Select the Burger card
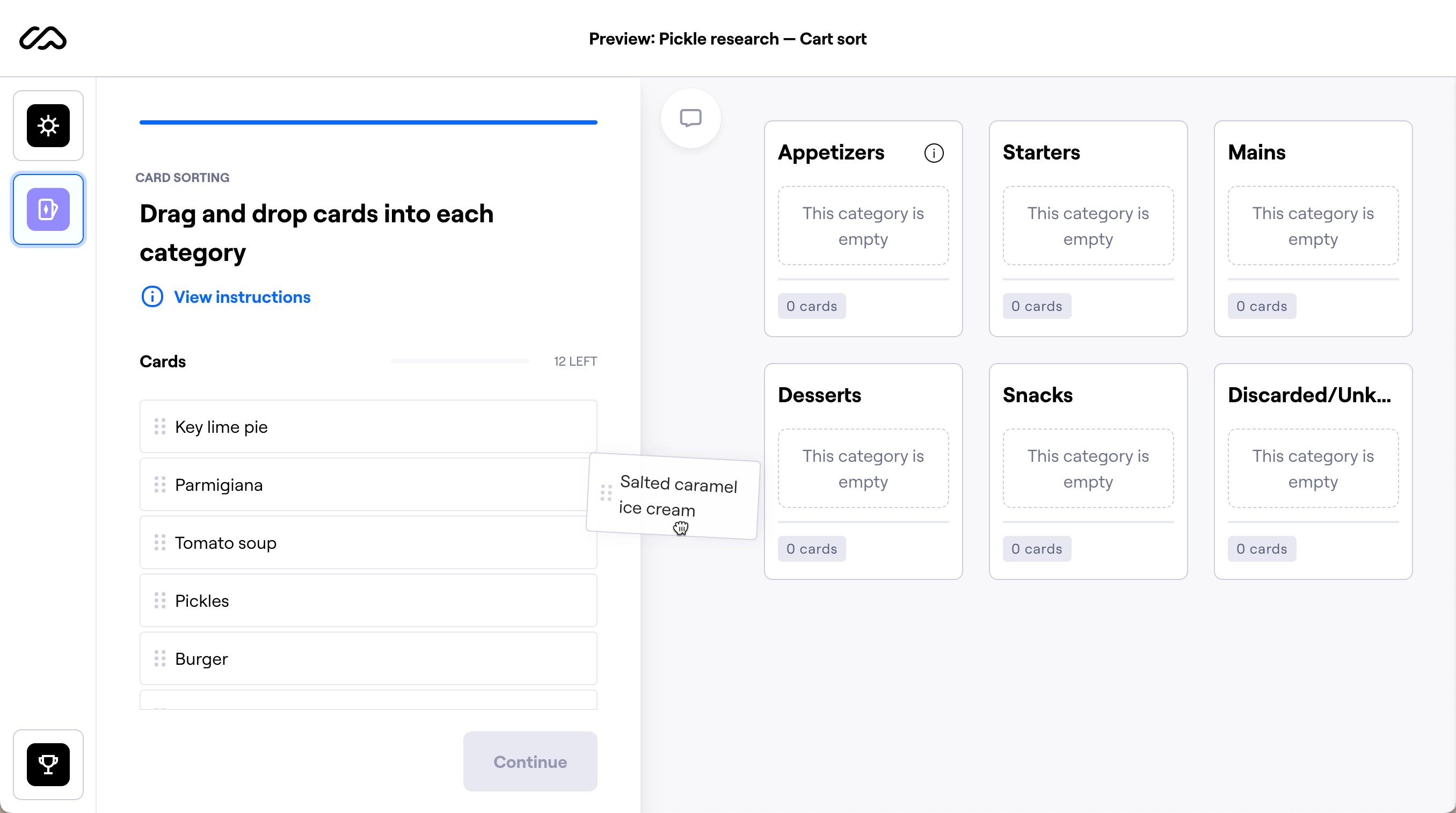This screenshot has width=1456, height=813. click(x=367, y=659)
